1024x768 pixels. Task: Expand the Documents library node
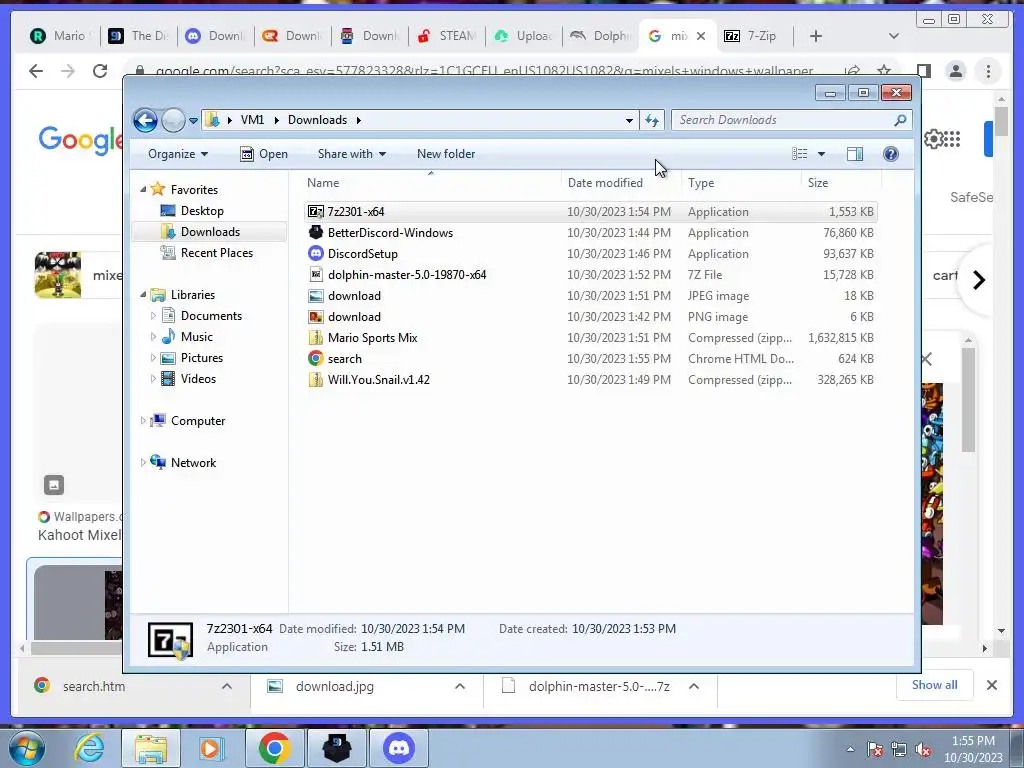pos(153,315)
